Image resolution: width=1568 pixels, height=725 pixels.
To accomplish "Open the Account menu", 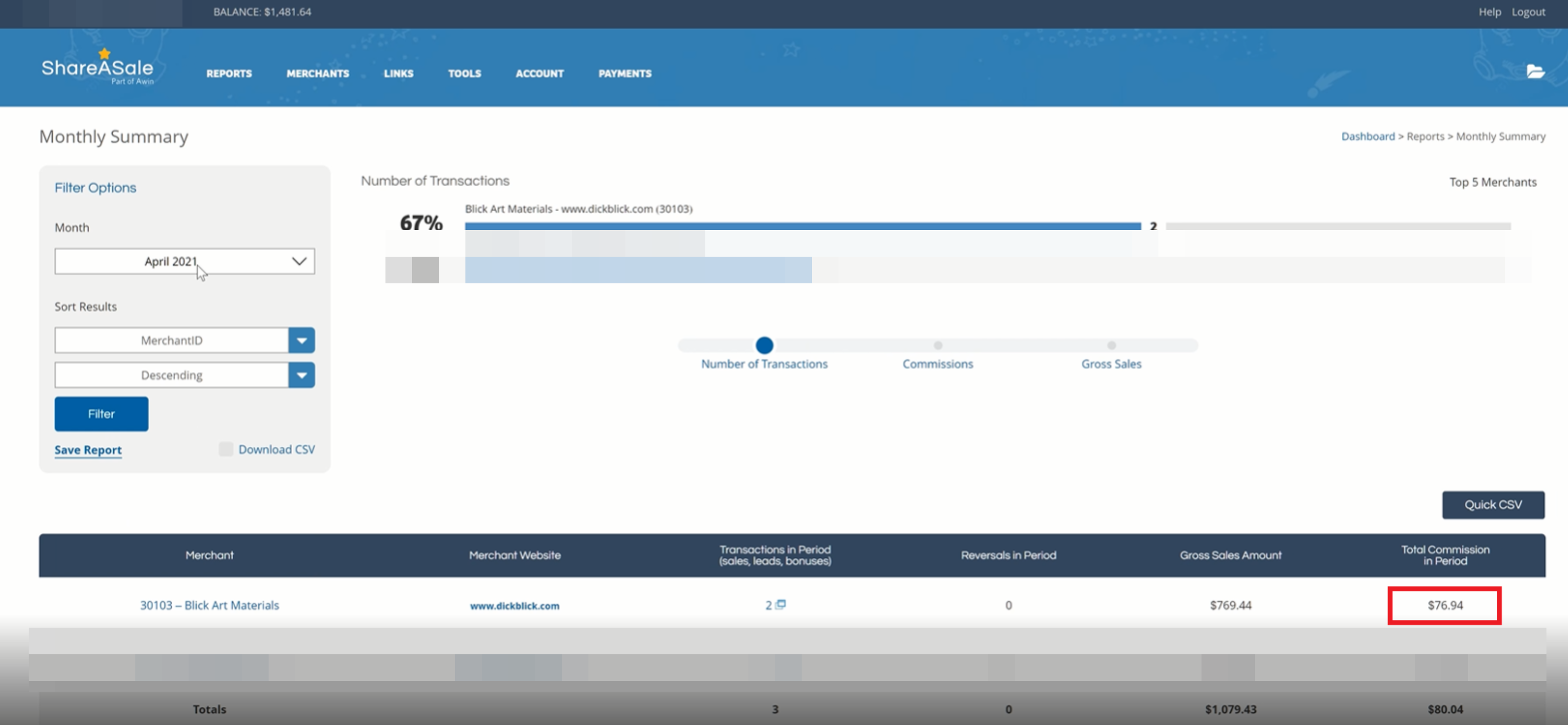I will point(539,74).
